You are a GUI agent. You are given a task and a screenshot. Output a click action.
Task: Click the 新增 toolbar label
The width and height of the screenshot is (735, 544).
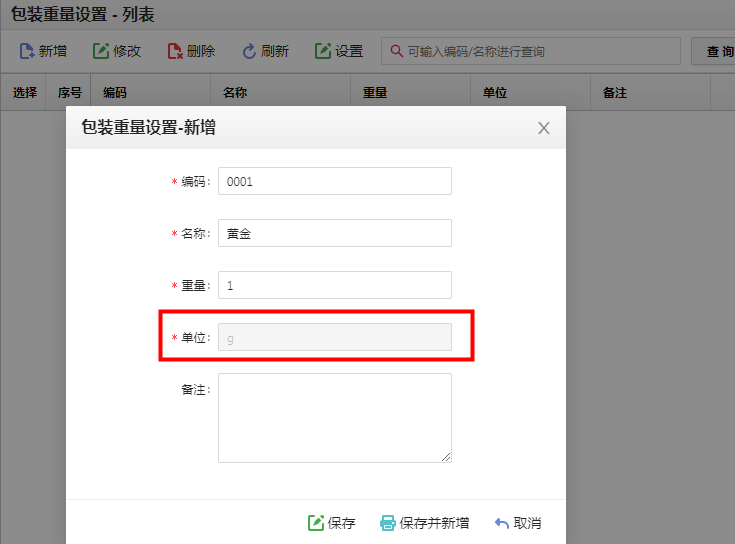point(52,51)
